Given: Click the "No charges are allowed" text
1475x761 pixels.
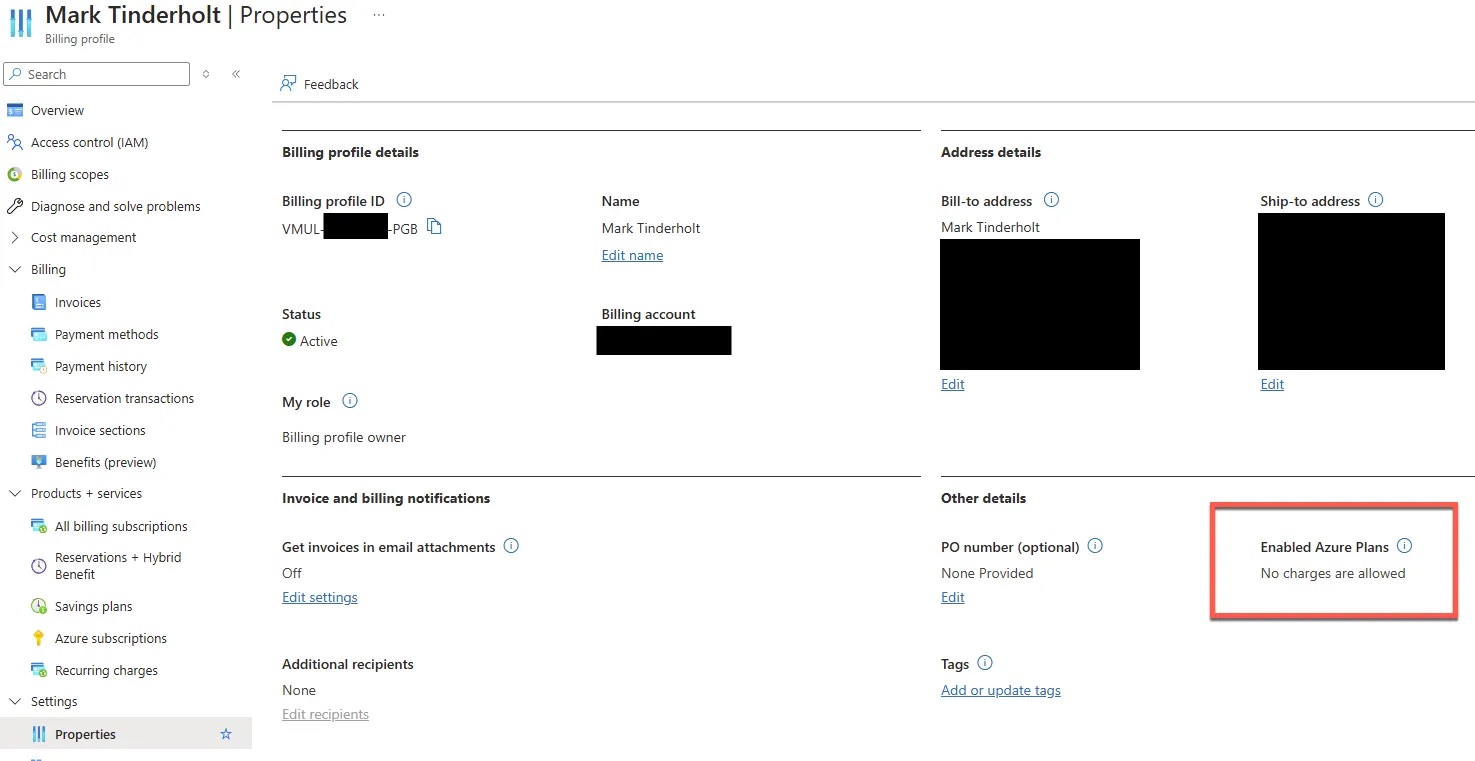Looking at the screenshot, I should (x=1333, y=573).
